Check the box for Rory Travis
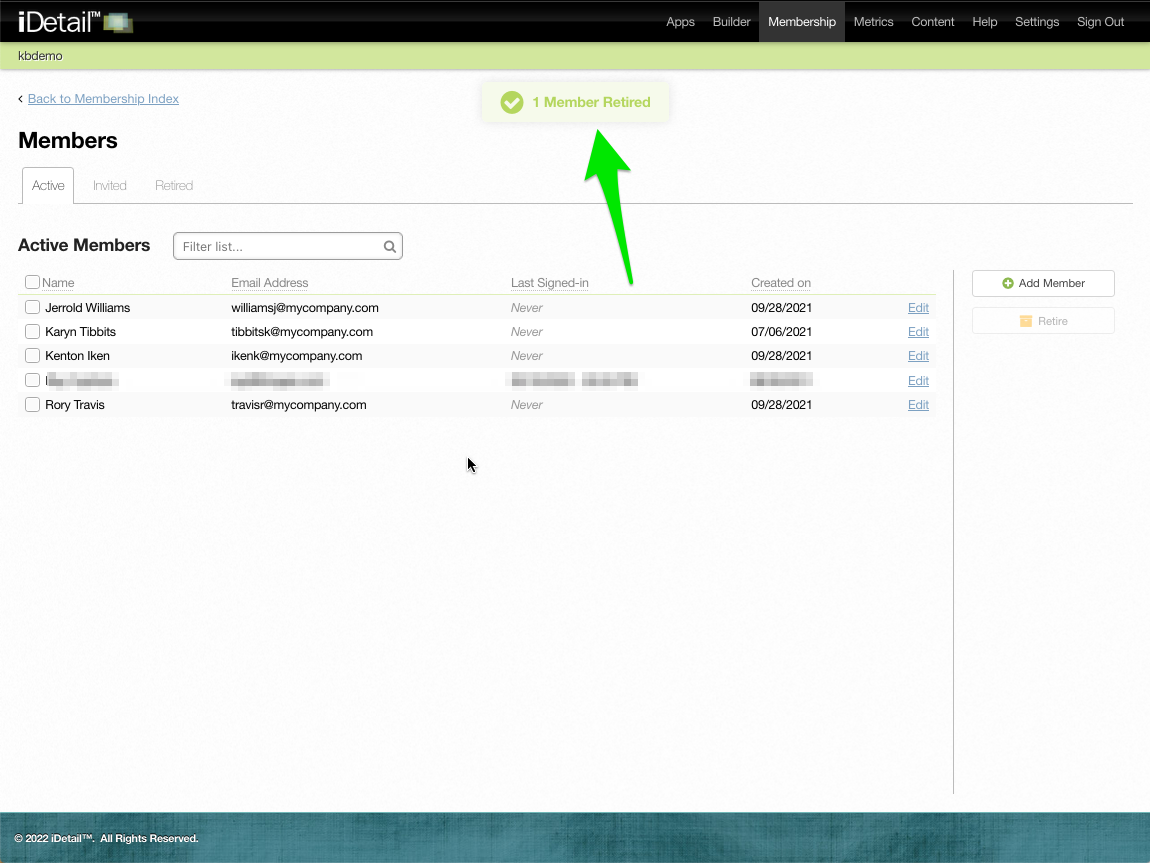Image resolution: width=1150 pixels, height=863 pixels. coord(32,405)
